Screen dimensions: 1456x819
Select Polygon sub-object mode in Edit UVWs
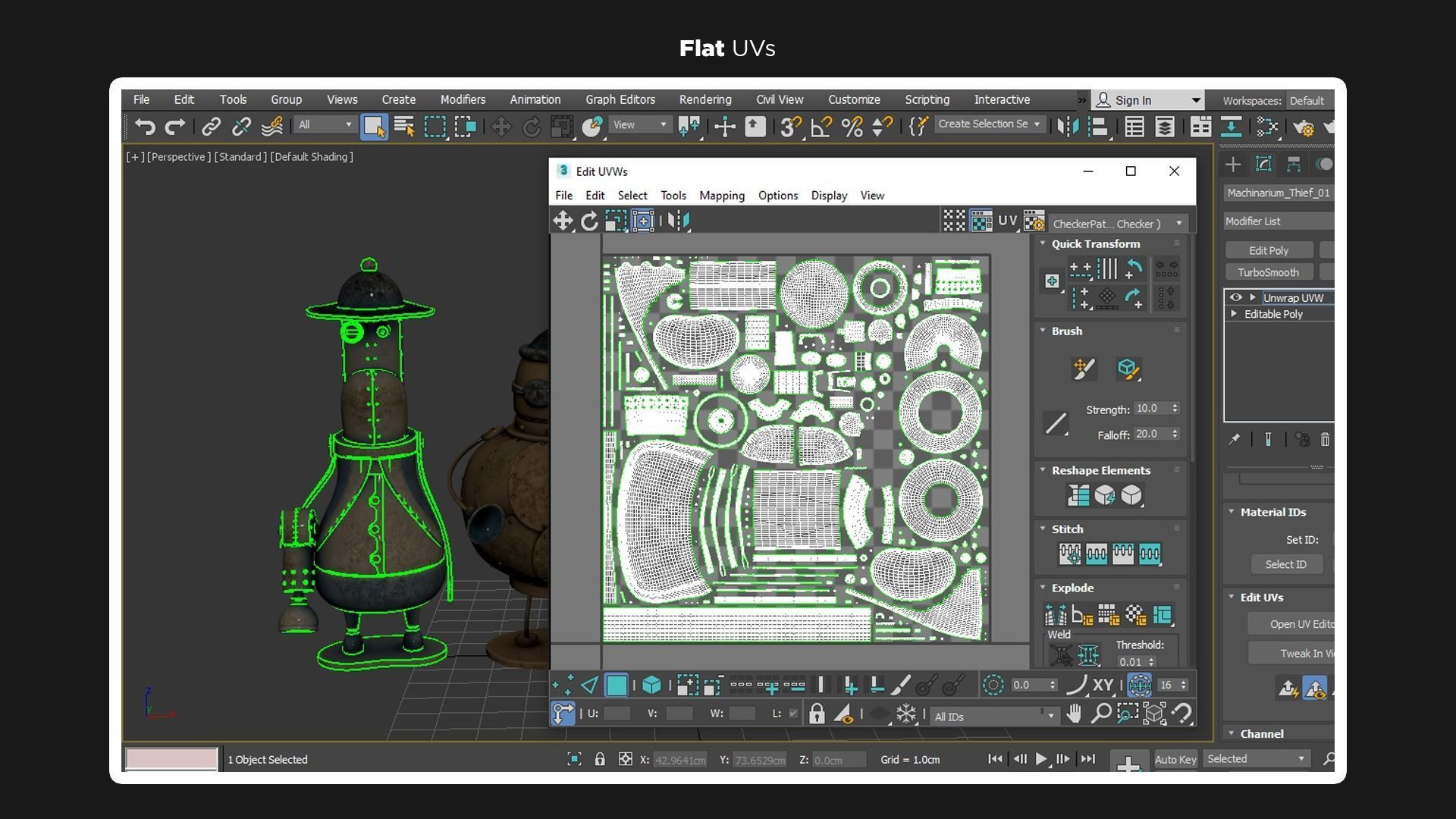(x=617, y=686)
